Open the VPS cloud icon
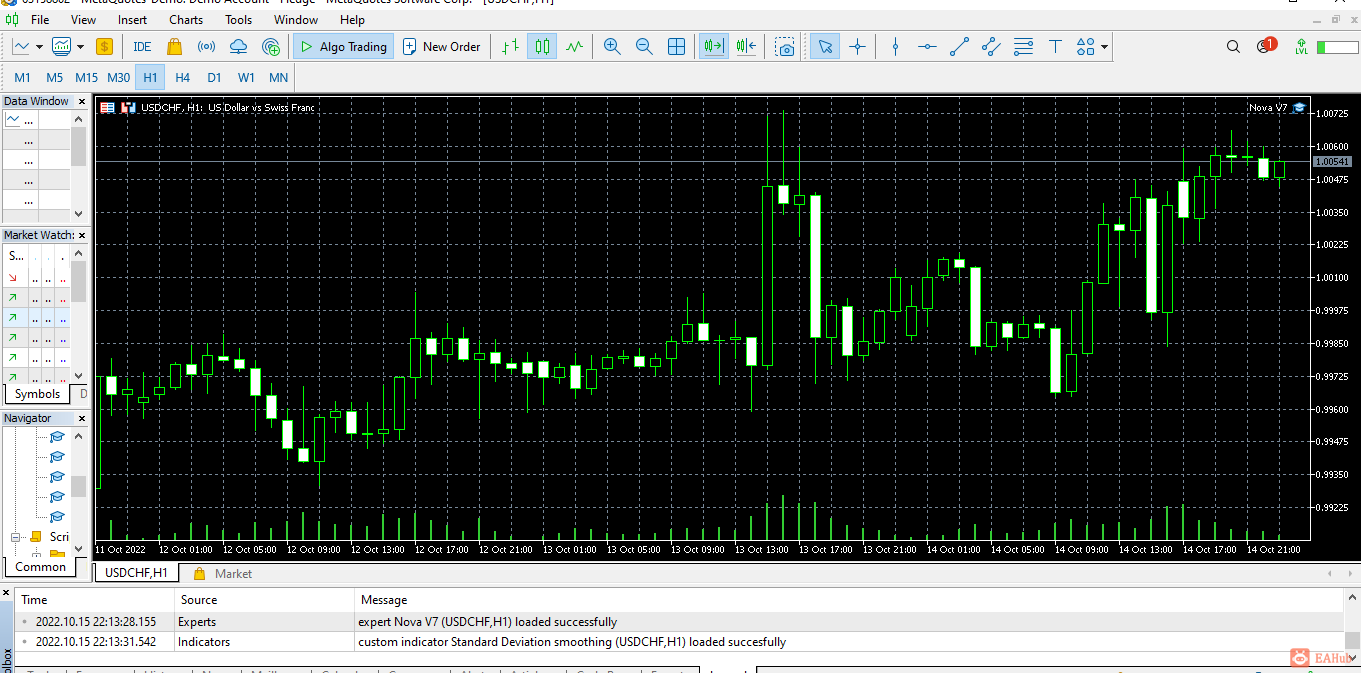This screenshot has height=673, width=1361. 238,46
